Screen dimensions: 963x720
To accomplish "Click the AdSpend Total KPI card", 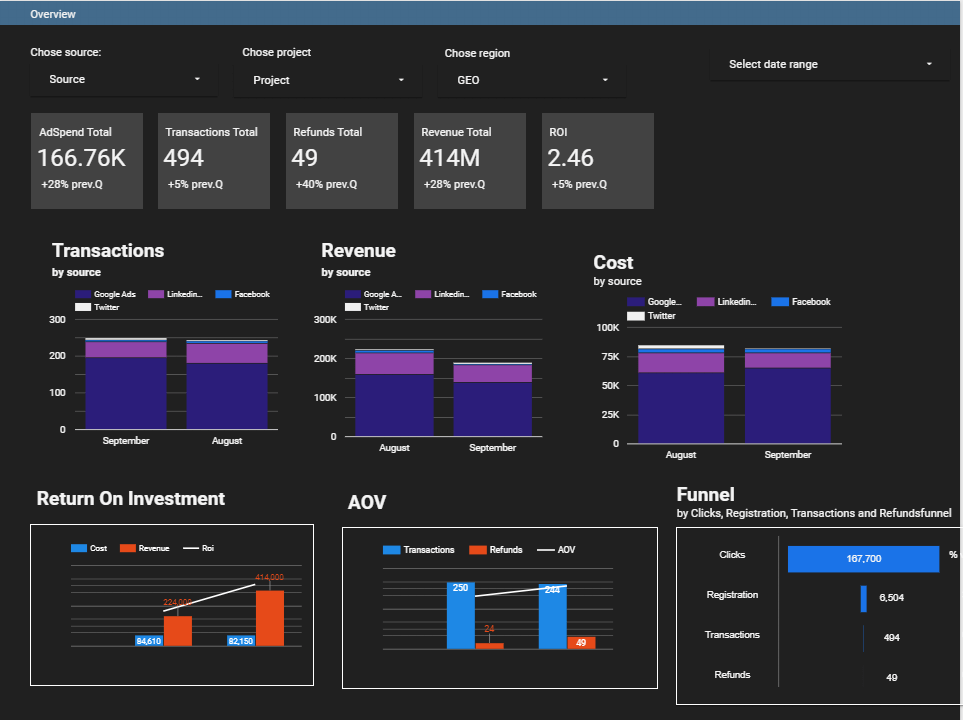I will pyautogui.click(x=86, y=161).
